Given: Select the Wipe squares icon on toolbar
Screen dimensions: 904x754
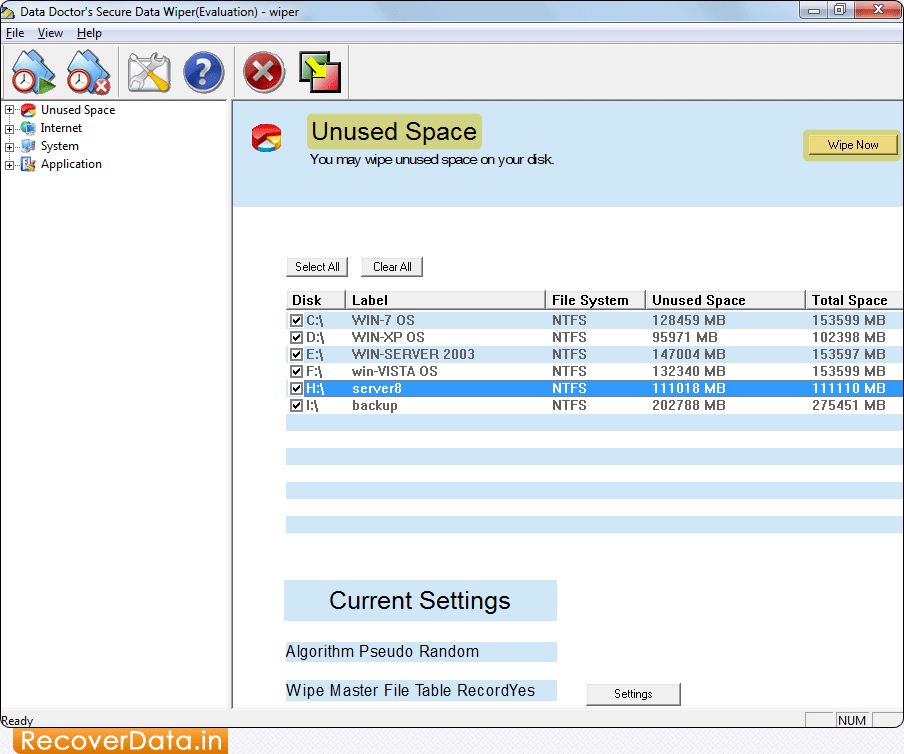Looking at the screenshot, I should click(x=318, y=71).
